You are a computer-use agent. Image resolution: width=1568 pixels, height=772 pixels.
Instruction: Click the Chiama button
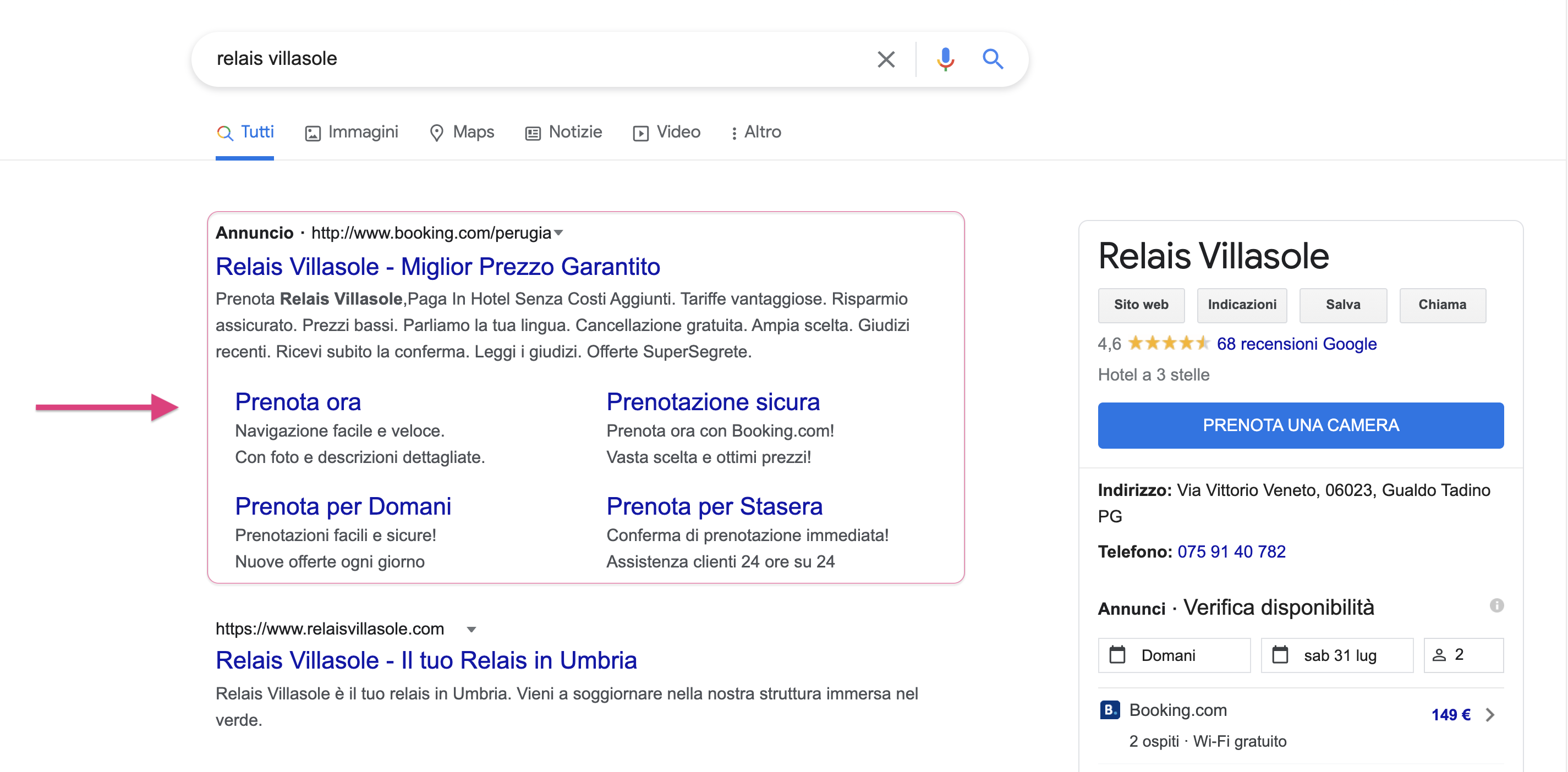pyautogui.click(x=1443, y=305)
